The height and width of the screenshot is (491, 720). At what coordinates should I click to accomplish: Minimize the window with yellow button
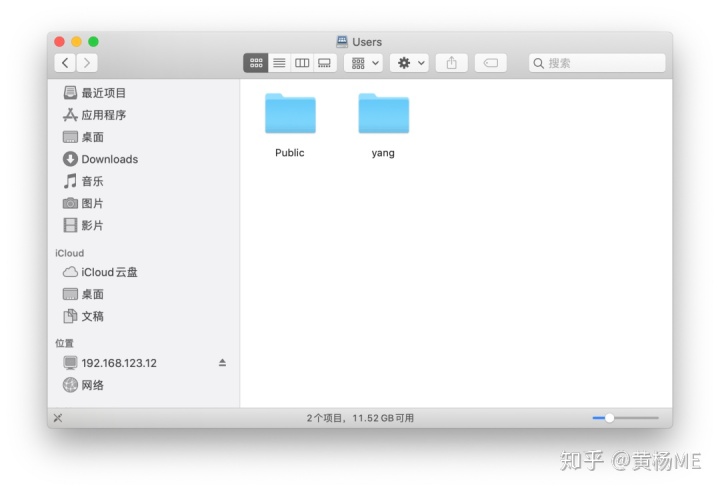pyautogui.click(x=76, y=42)
